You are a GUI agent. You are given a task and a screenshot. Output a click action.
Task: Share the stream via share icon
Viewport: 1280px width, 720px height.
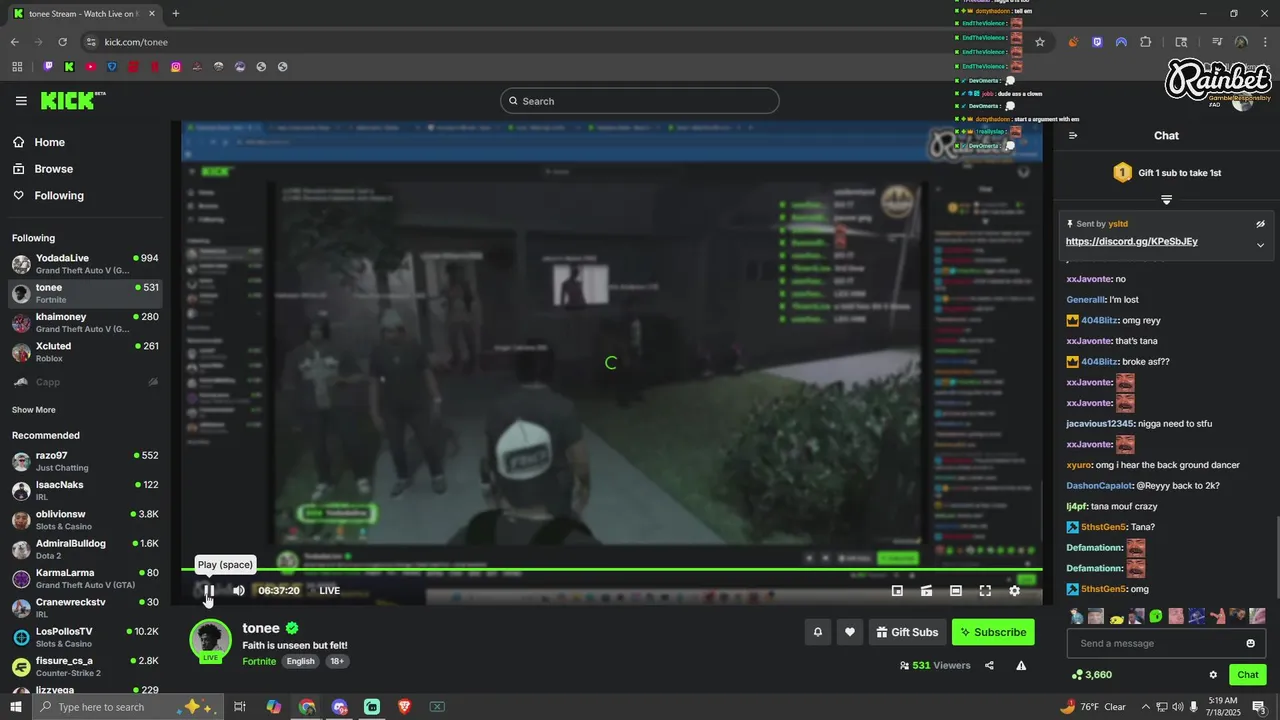coord(989,665)
